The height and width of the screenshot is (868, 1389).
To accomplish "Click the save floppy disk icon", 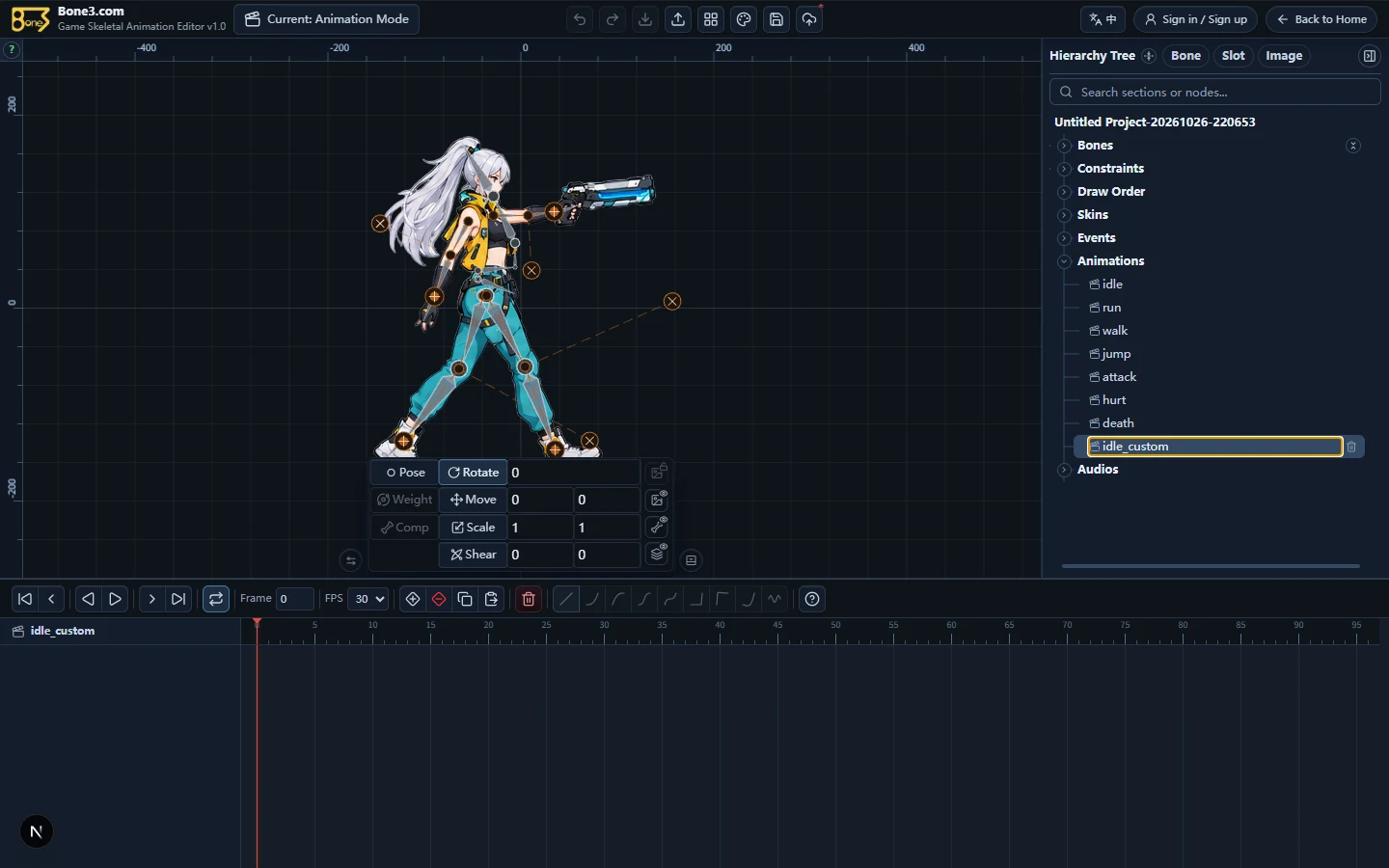I will pyautogui.click(x=776, y=19).
